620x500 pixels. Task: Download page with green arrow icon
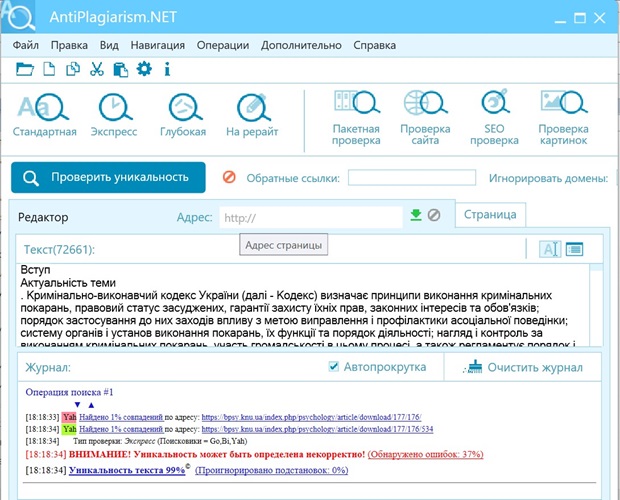tap(416, 215)
